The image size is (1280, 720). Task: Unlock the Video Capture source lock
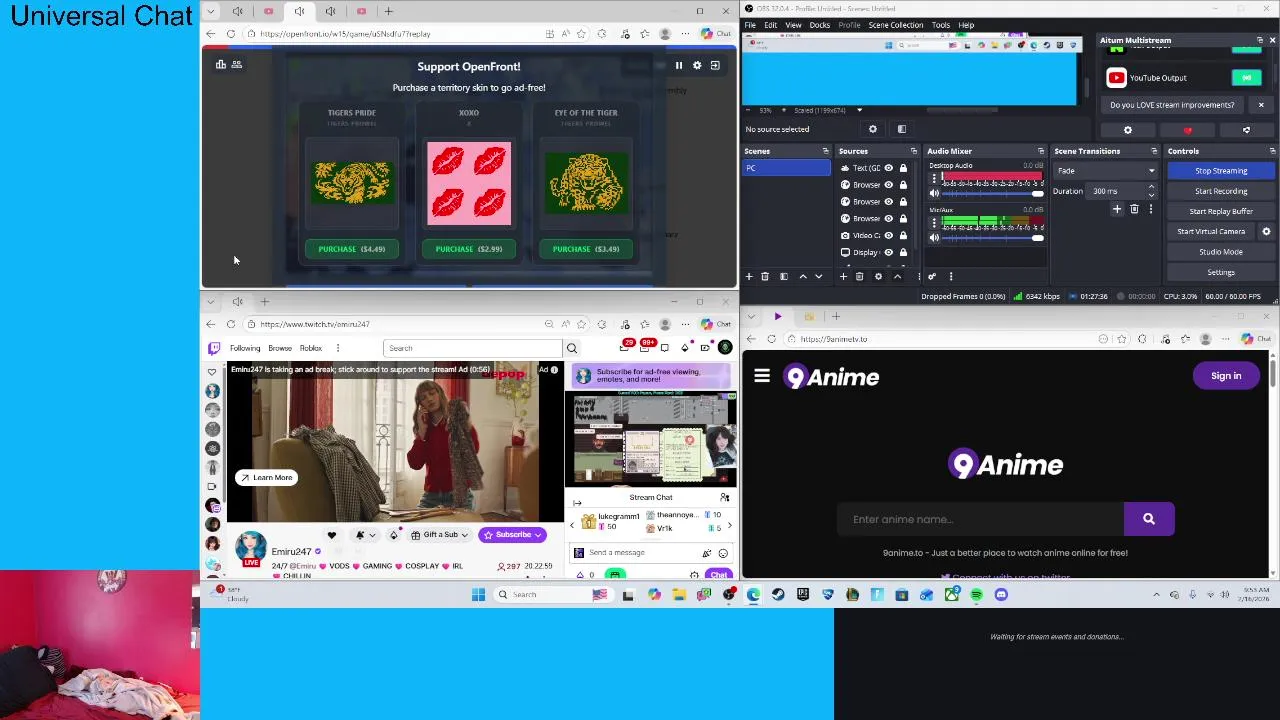point(903,235)
